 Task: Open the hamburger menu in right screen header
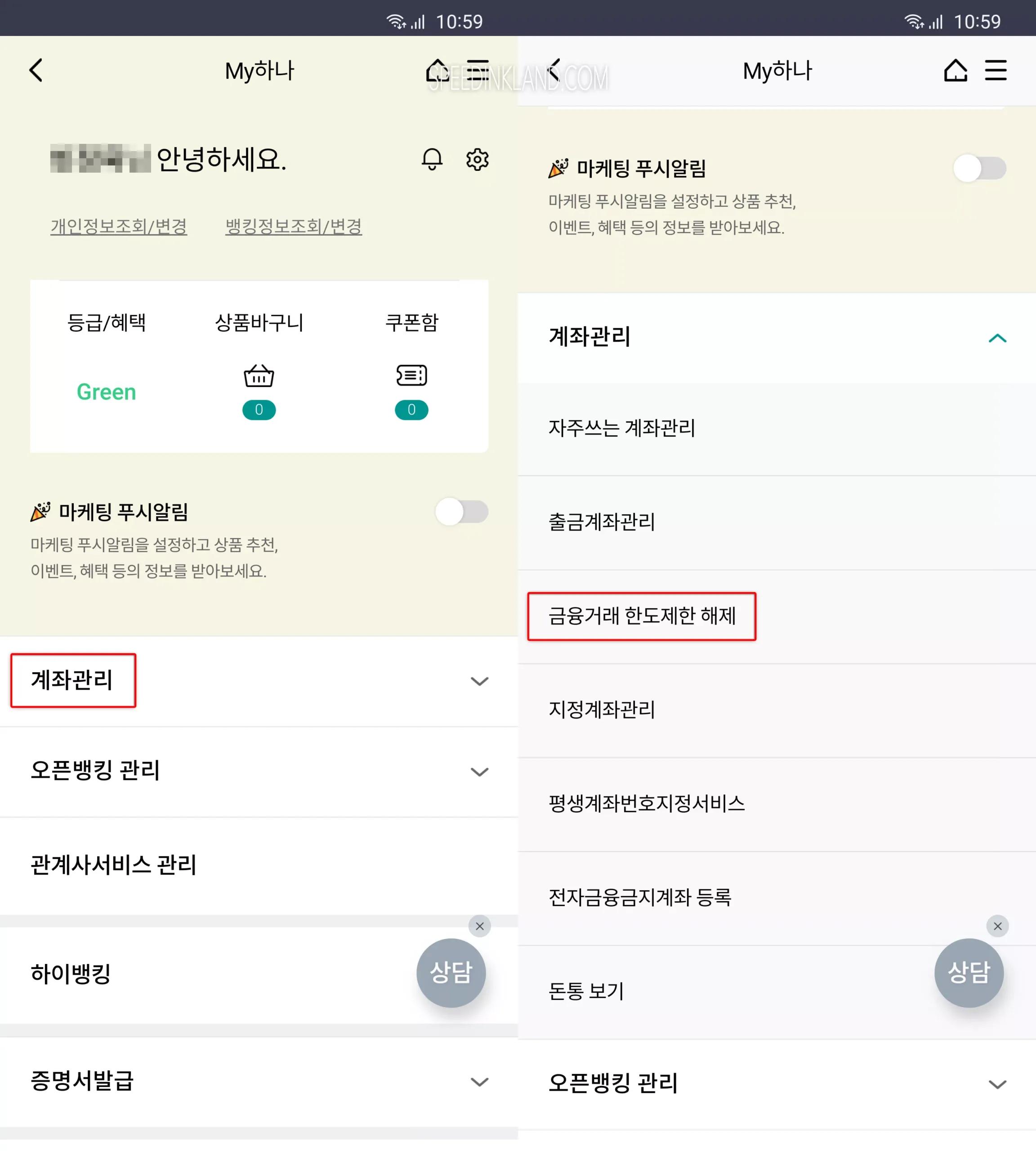[996, 71]
